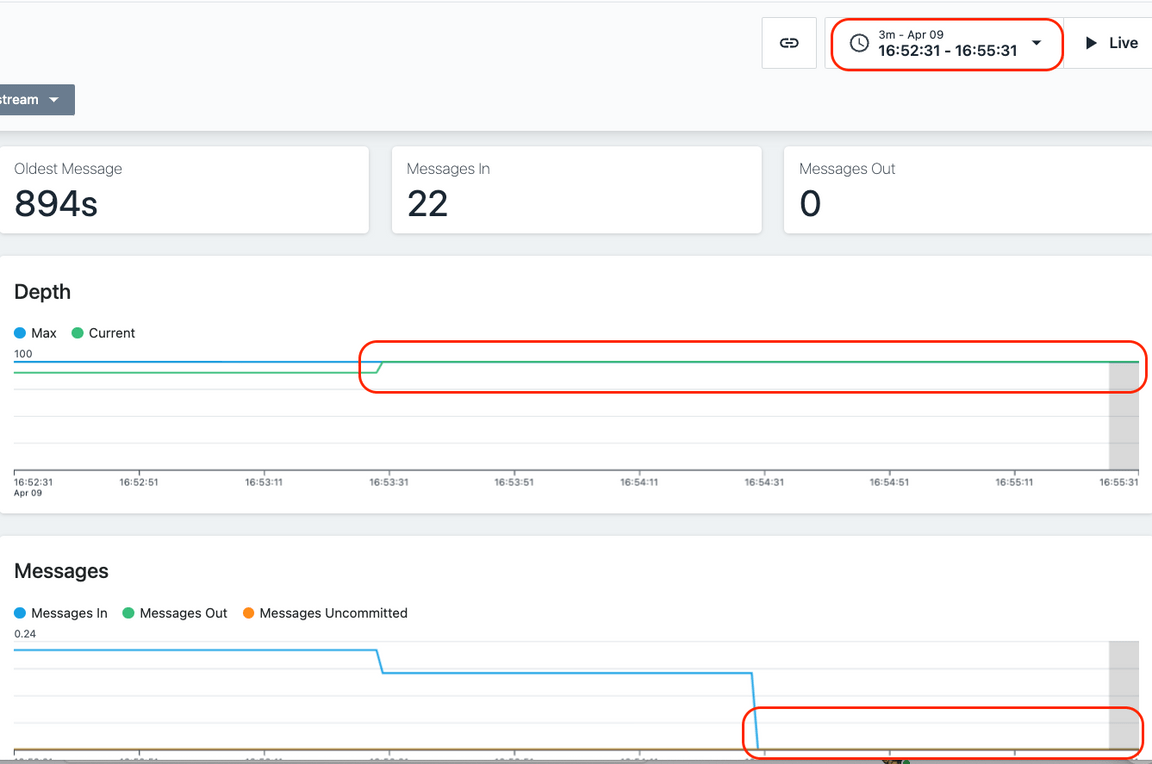Click the 16:54:51 tick label on Depth axis
The width and height of the screenshot is (1152, 764).
tap(889, 482)
